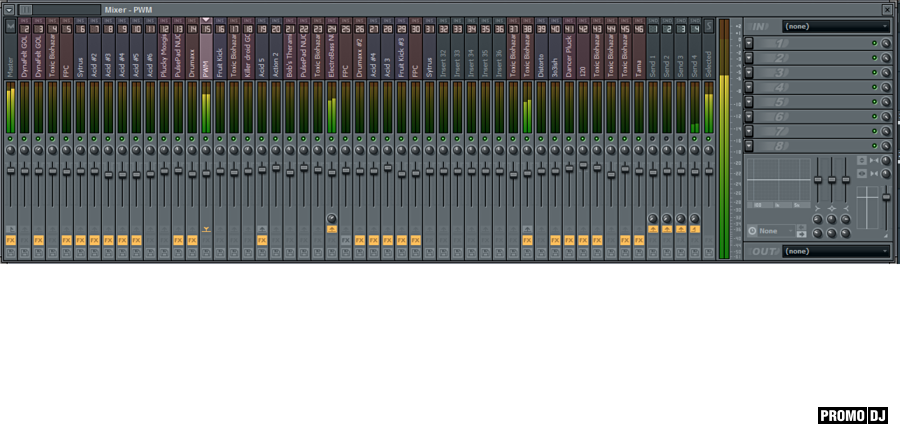Image resolution: width=900 pixels, height=440 pixels.
Task: Mute the PWM track 15 green LED
Action: point(206,139)
